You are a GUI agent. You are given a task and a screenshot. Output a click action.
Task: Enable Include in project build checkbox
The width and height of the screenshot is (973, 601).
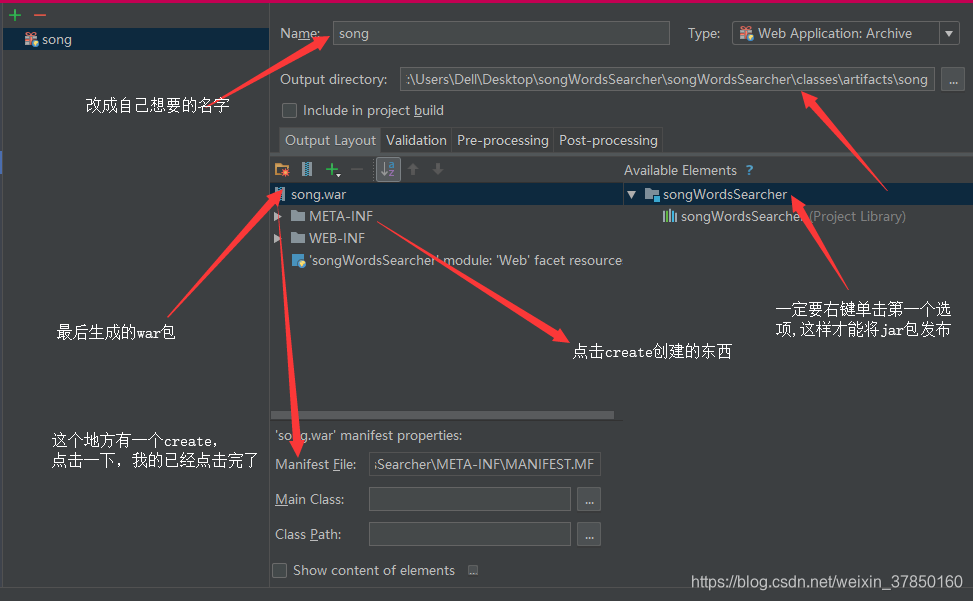pyautogui.click(x=289, y=110)
